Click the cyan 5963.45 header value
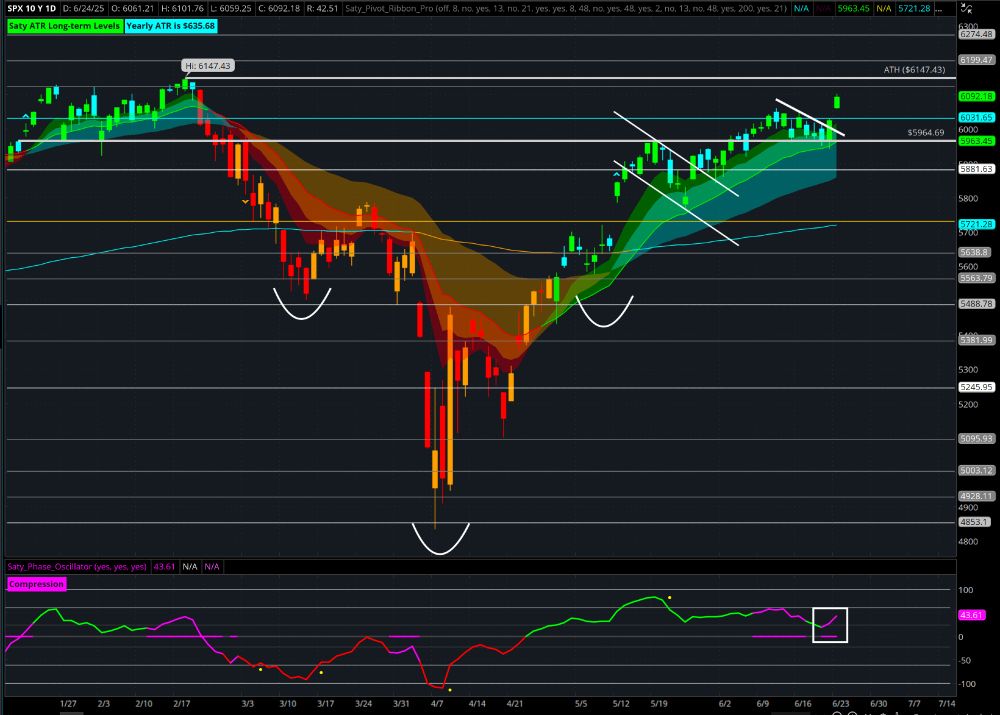 (x=853, y=8)
